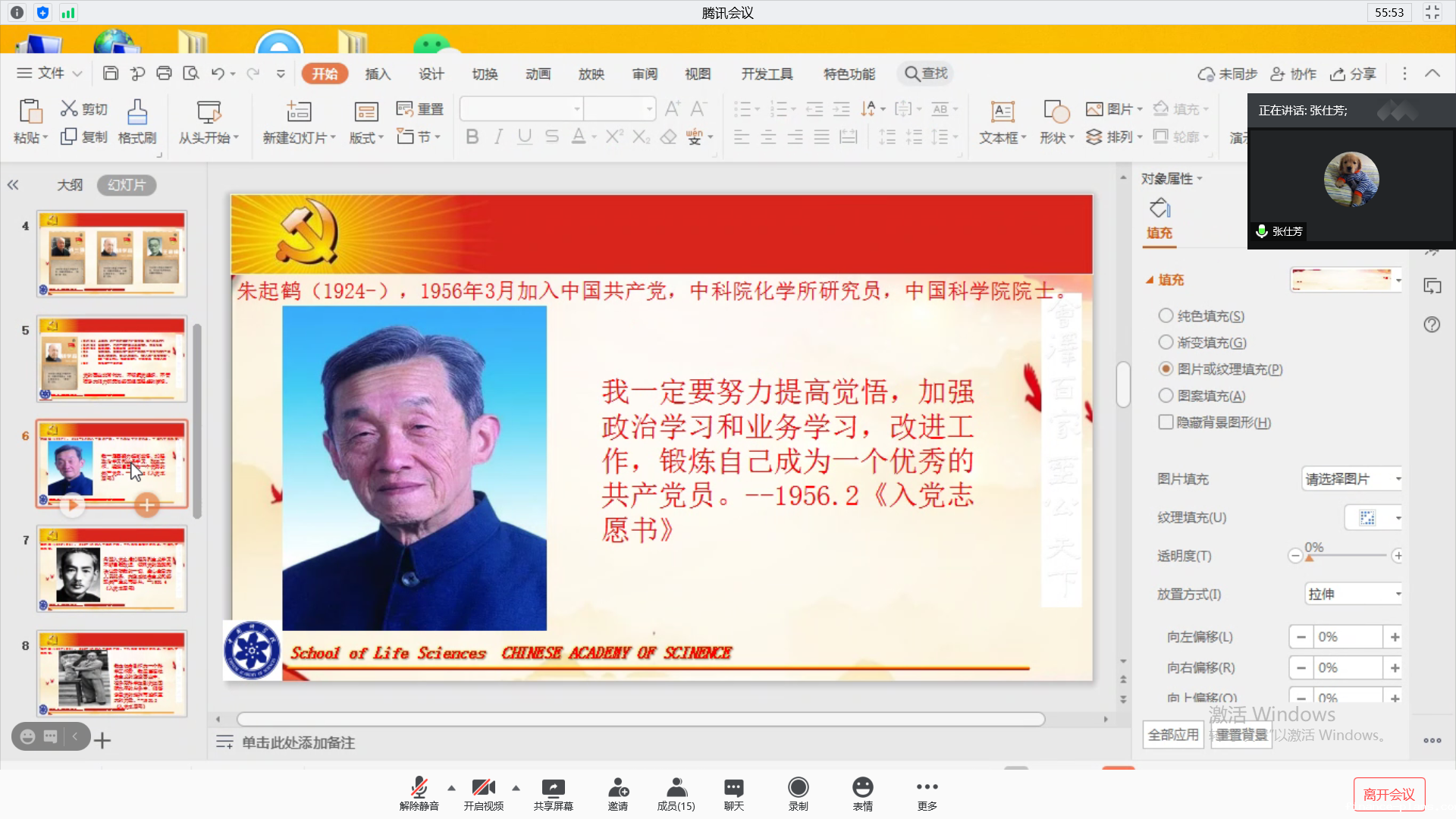Viewport: 1456px width, 819px height.
Task: Open the picture fill selection dropdown
Action: [x=1351, y=479]
